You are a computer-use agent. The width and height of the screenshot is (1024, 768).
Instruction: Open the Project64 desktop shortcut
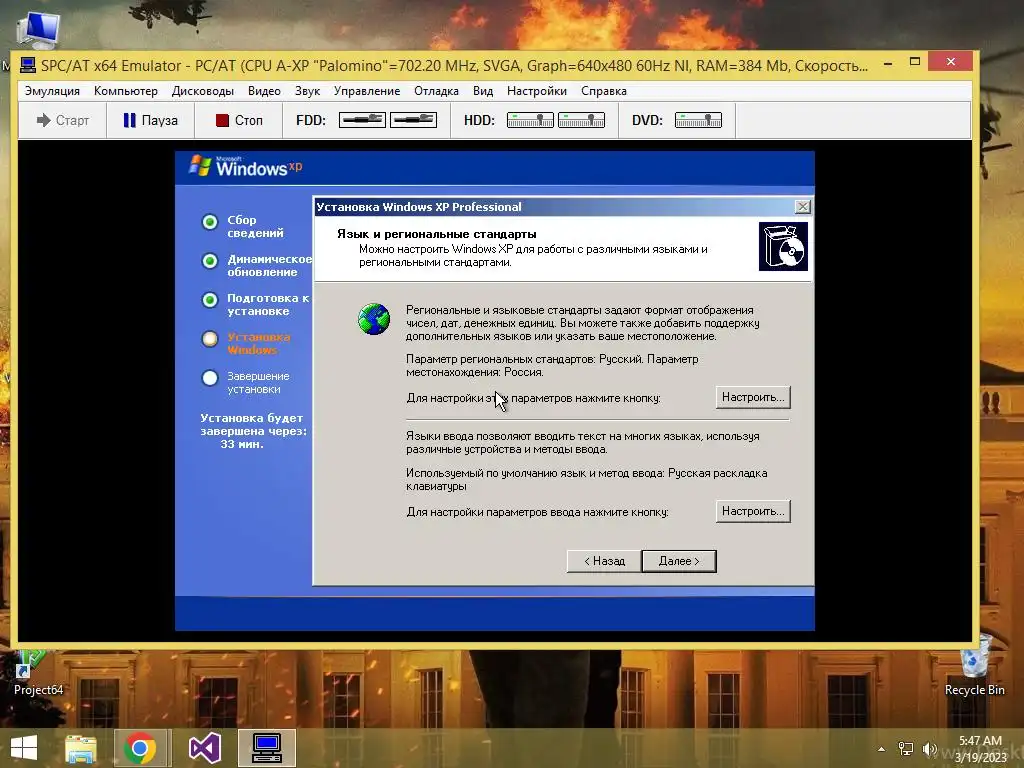point(39,673)
